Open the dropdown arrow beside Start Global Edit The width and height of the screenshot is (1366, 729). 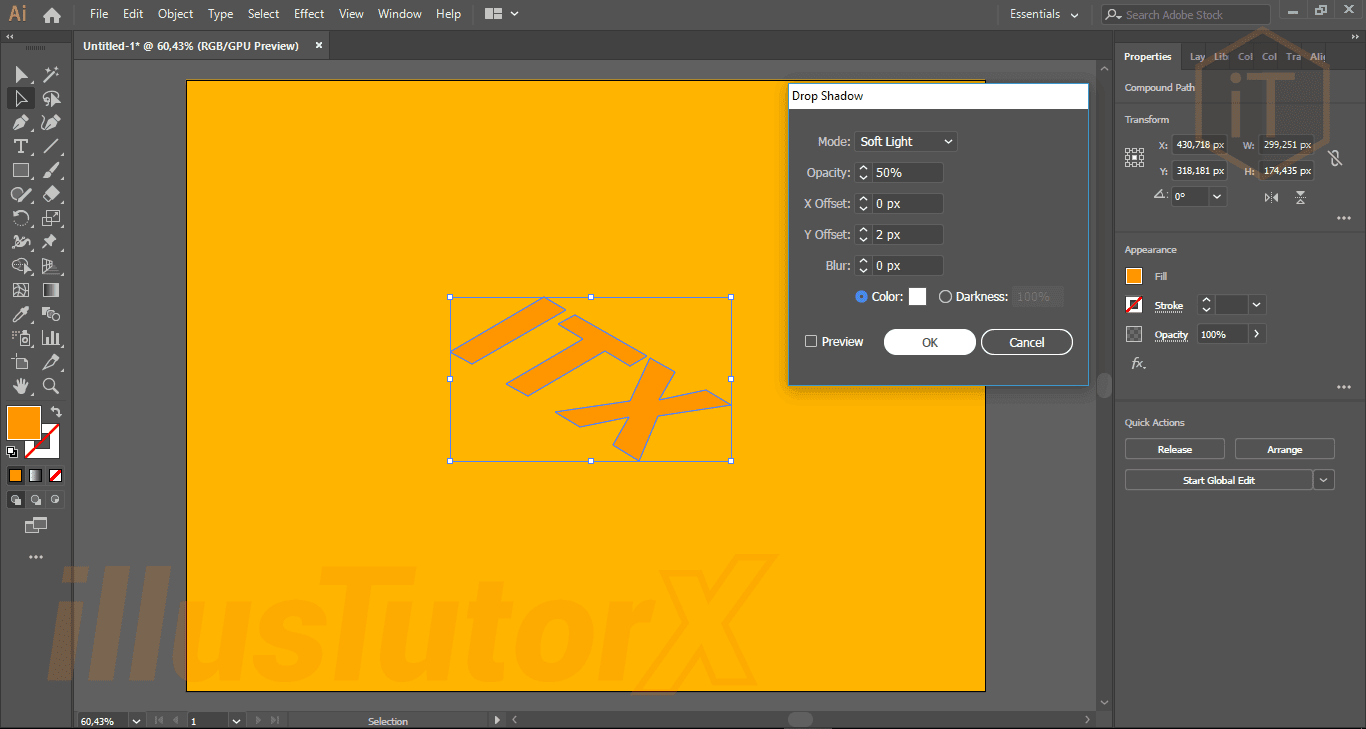[x=1324, y=480]
